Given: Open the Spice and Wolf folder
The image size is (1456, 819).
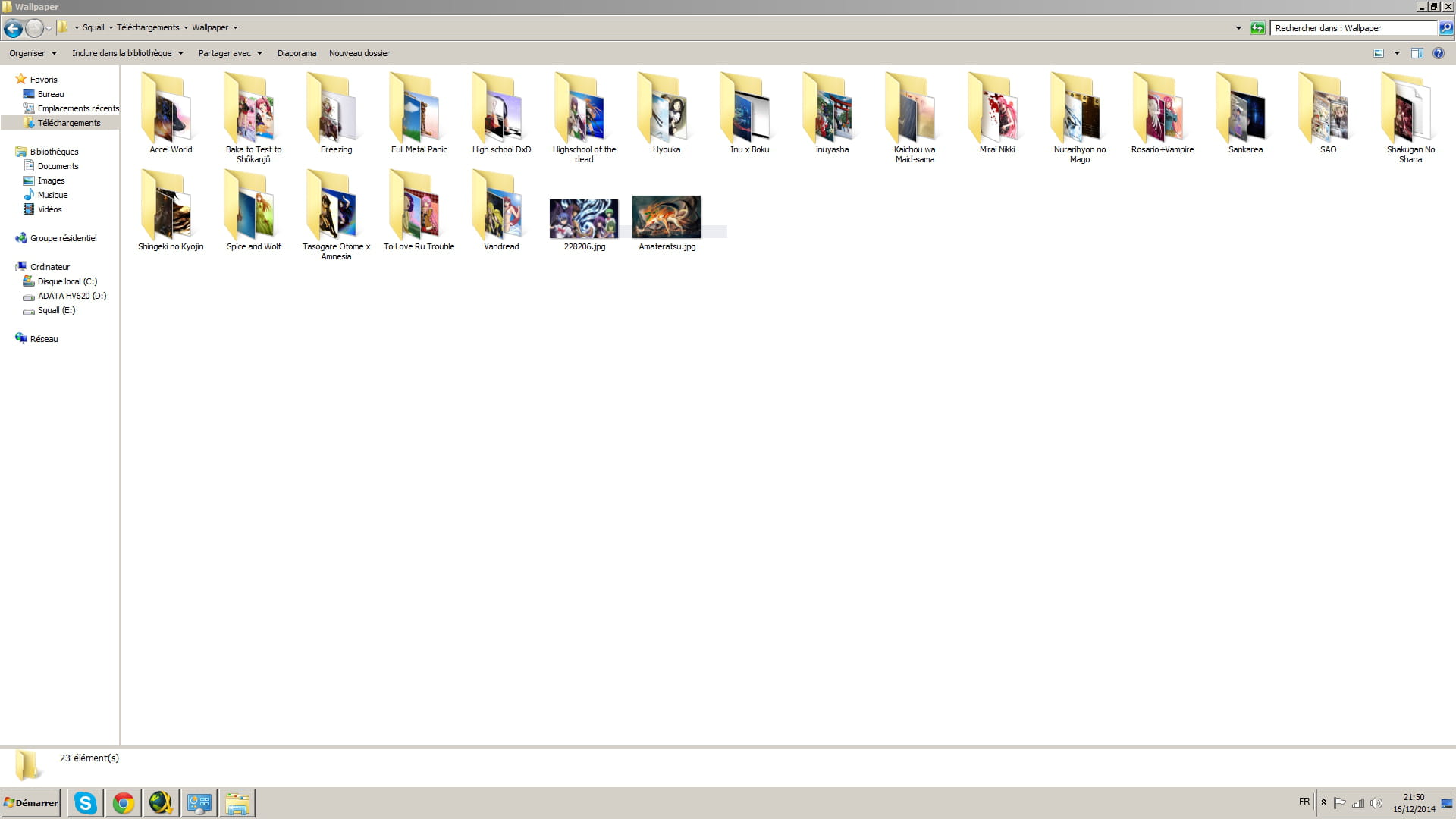Looking at the screenshot, I should point(253,211).
